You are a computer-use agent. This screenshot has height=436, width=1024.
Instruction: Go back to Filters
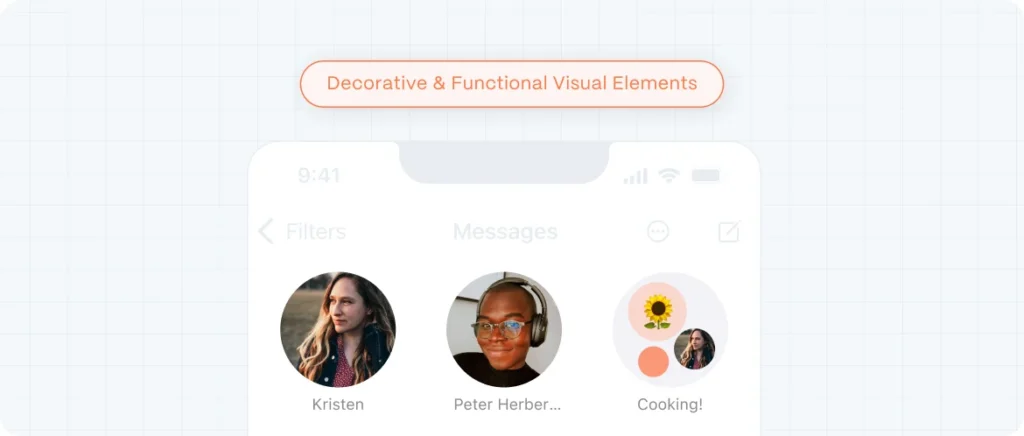pos(316,232)
